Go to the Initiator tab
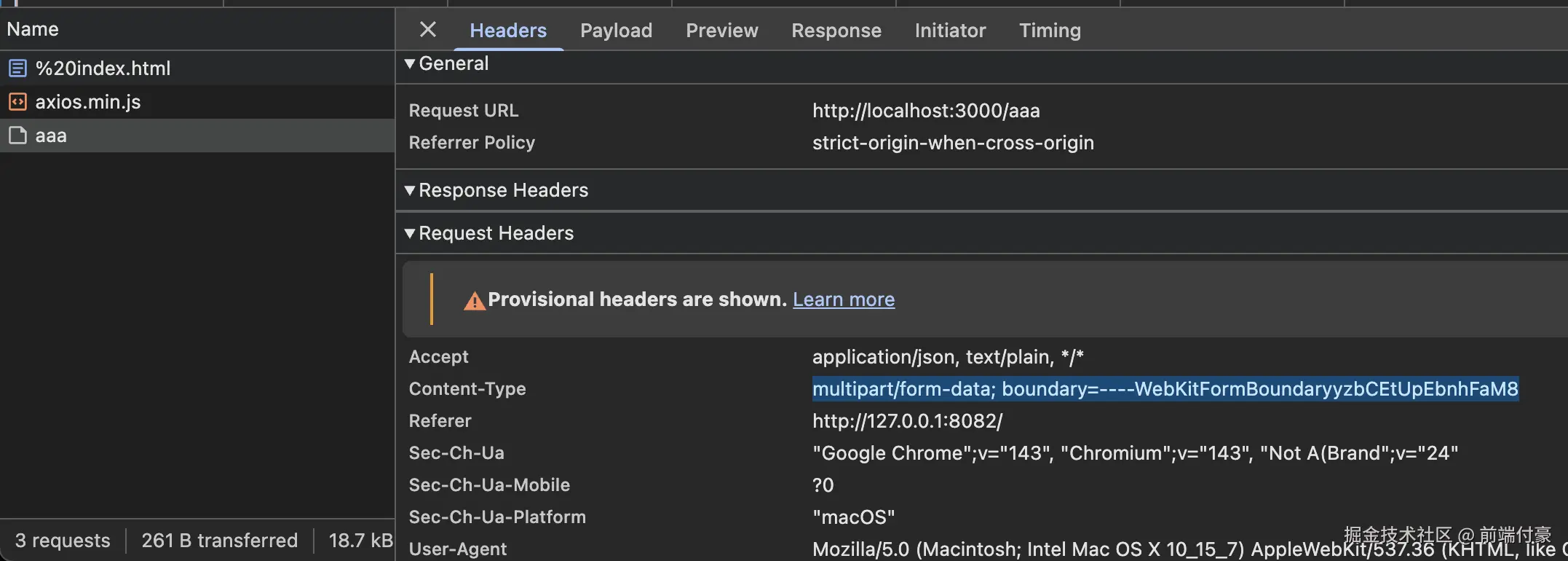The height and width of the screenshot is (561, 1568). tap(950, 31)
